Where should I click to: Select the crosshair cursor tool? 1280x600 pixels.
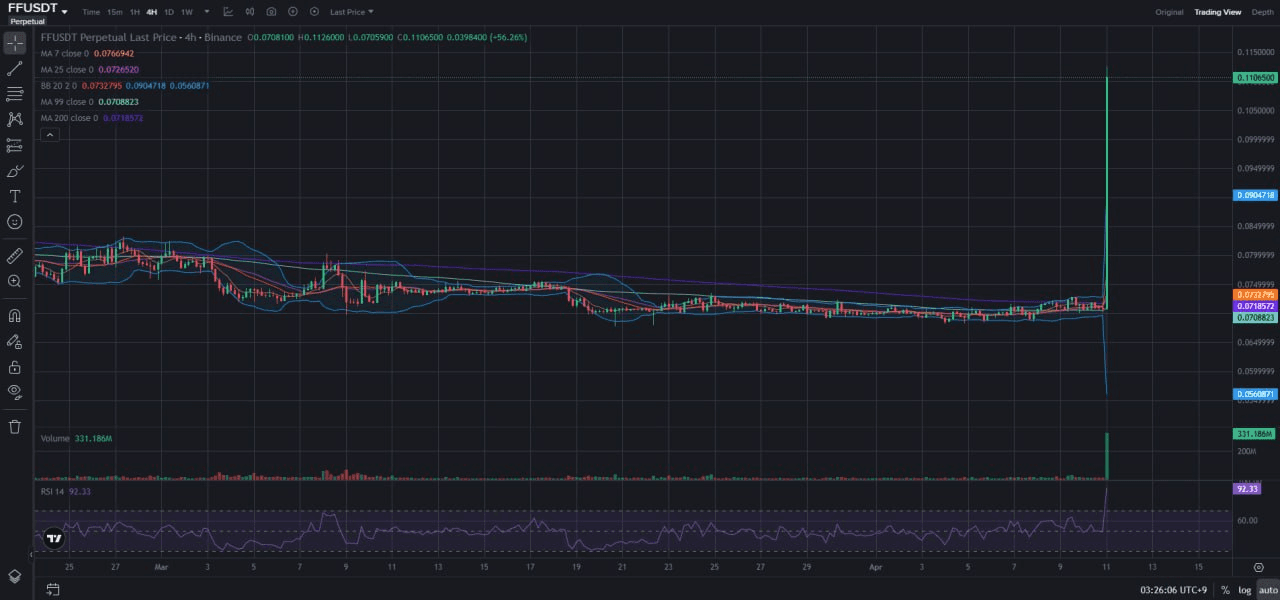click(15, 42)
